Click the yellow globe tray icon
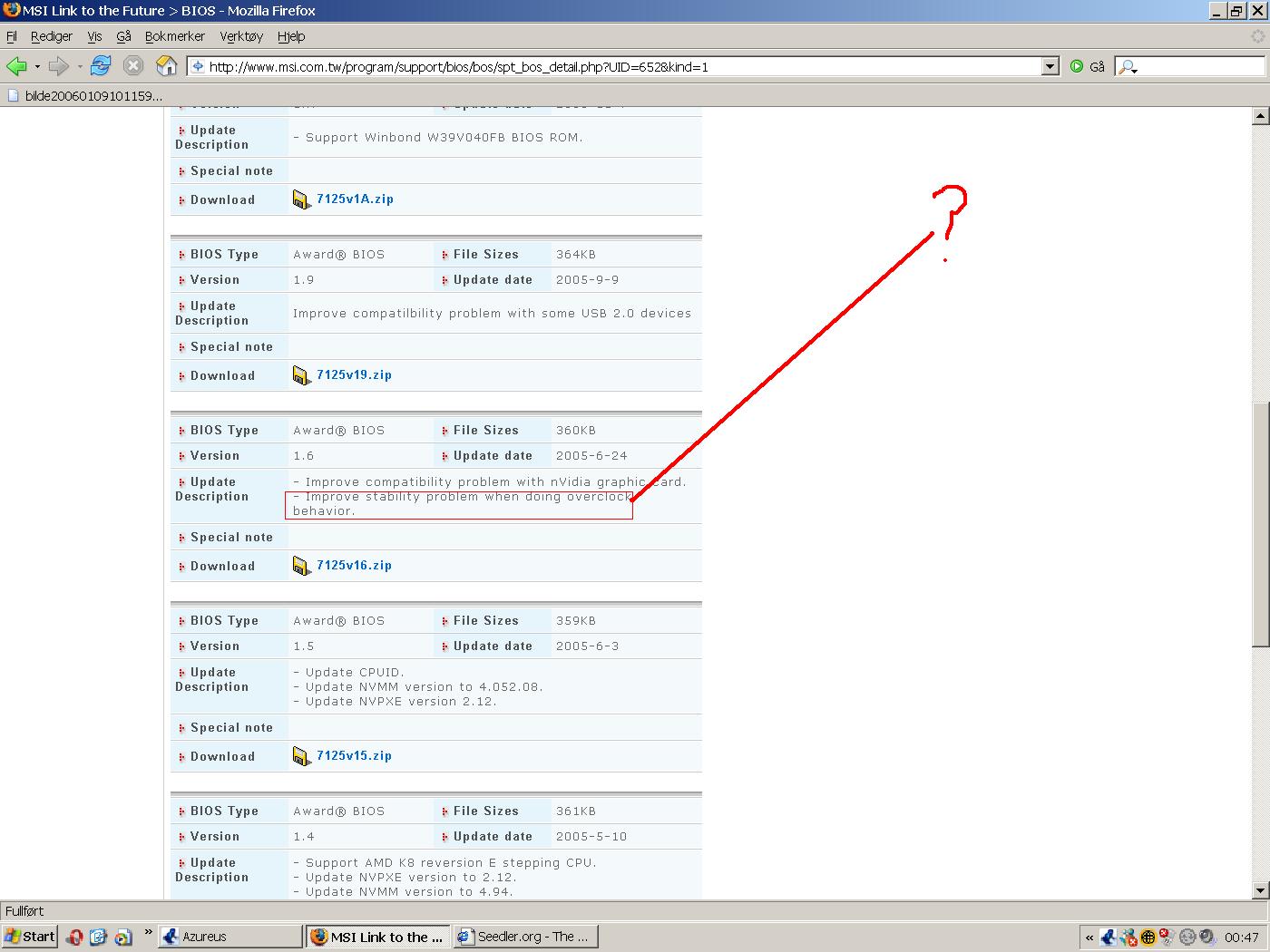This screenshot has height=952, width=1270. pos(1148,937)
